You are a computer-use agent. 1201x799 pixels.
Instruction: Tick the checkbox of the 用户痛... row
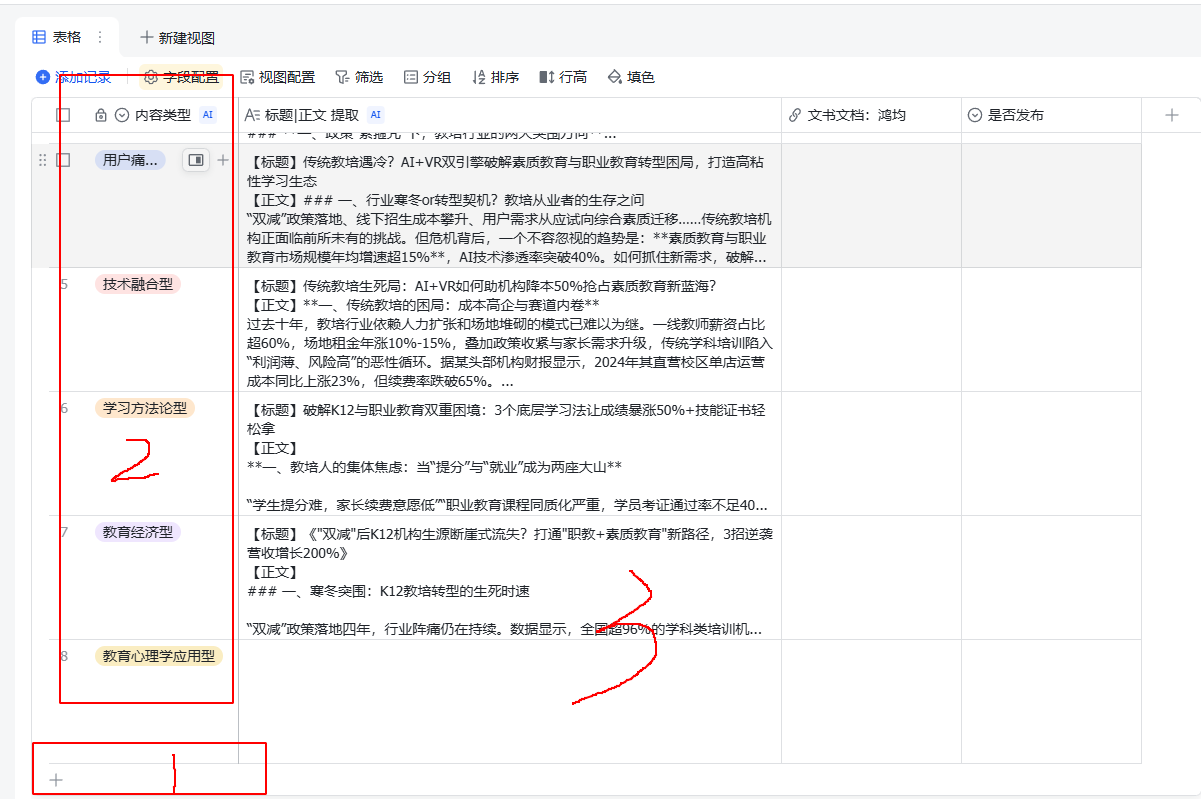63,160
